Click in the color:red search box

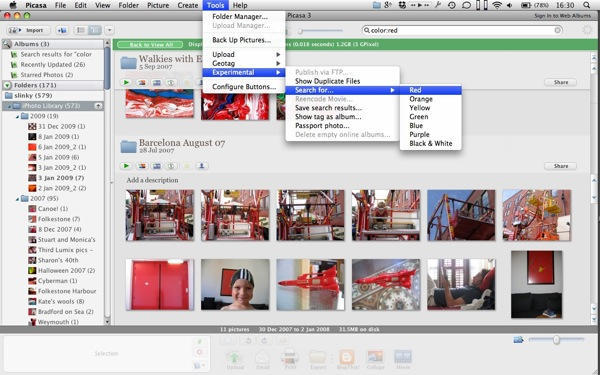pos(462,30)
